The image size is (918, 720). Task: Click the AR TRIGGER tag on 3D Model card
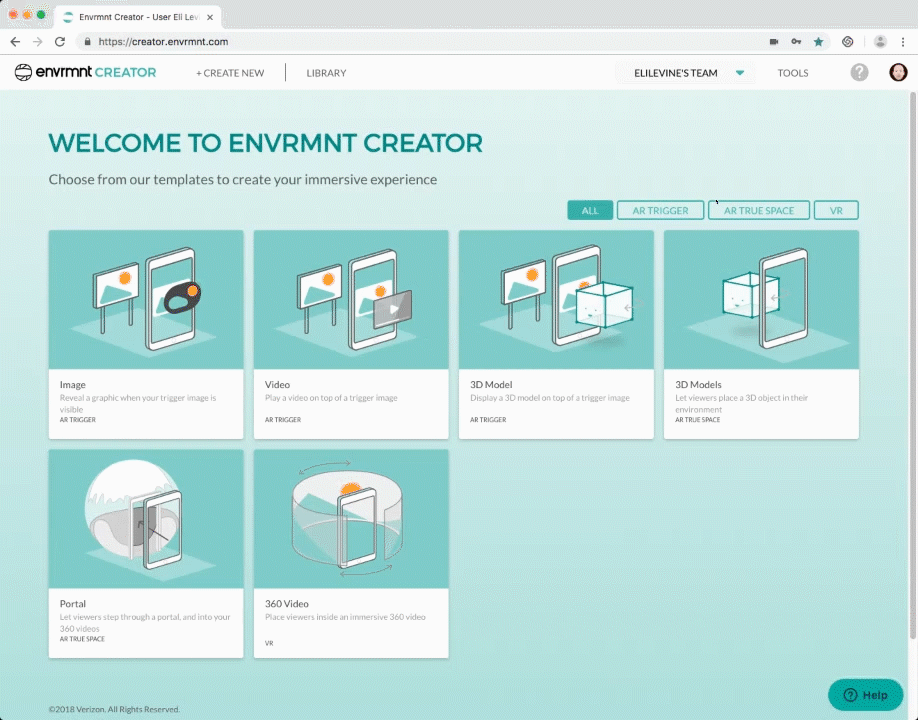488,420
